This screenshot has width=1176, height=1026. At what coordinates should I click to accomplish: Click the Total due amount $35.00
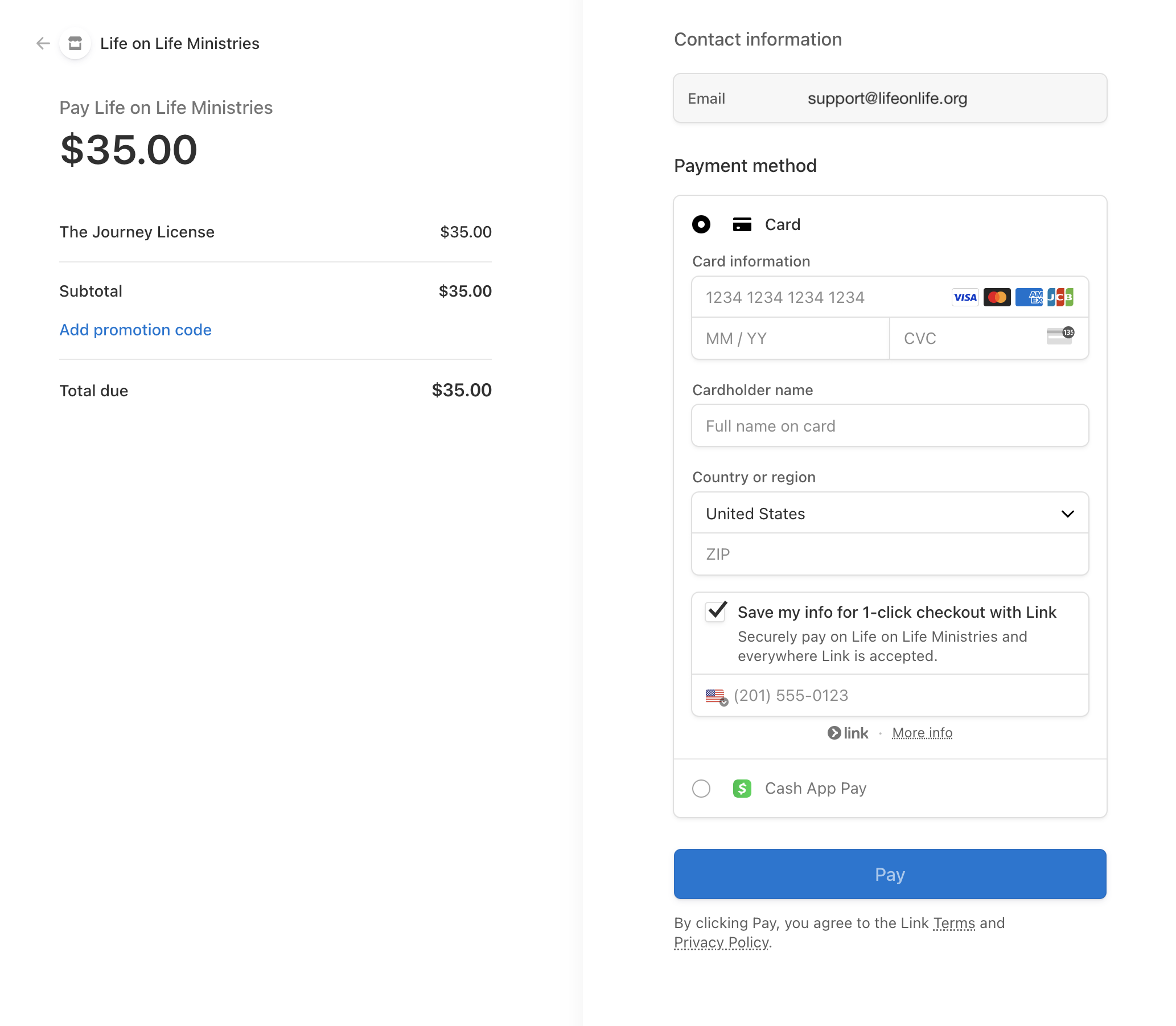coord(461,391)
